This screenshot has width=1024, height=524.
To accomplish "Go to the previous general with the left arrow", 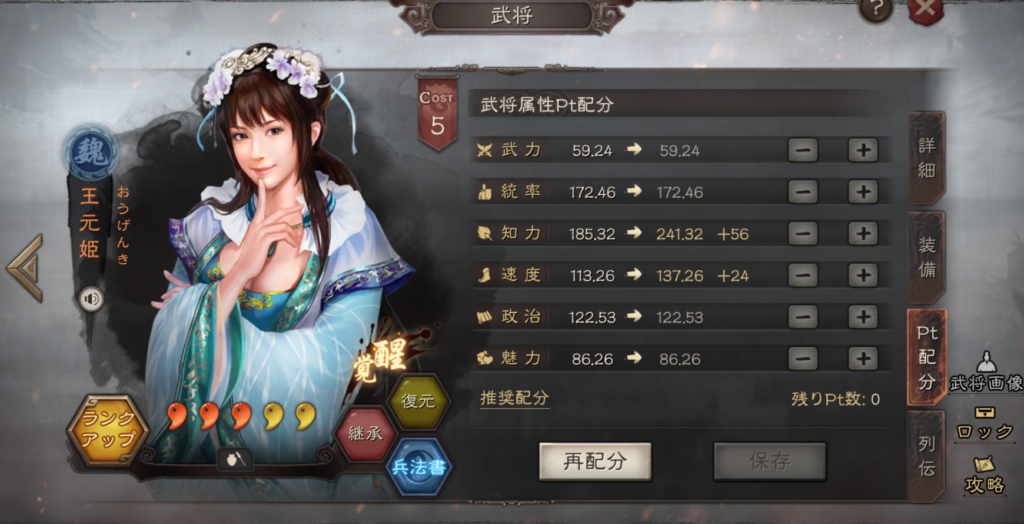I will coord(25,268).
